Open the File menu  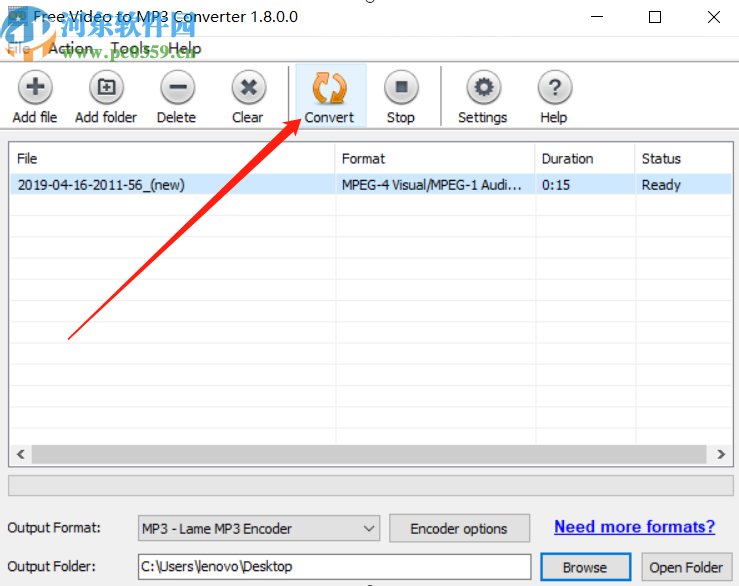[19, 48]
